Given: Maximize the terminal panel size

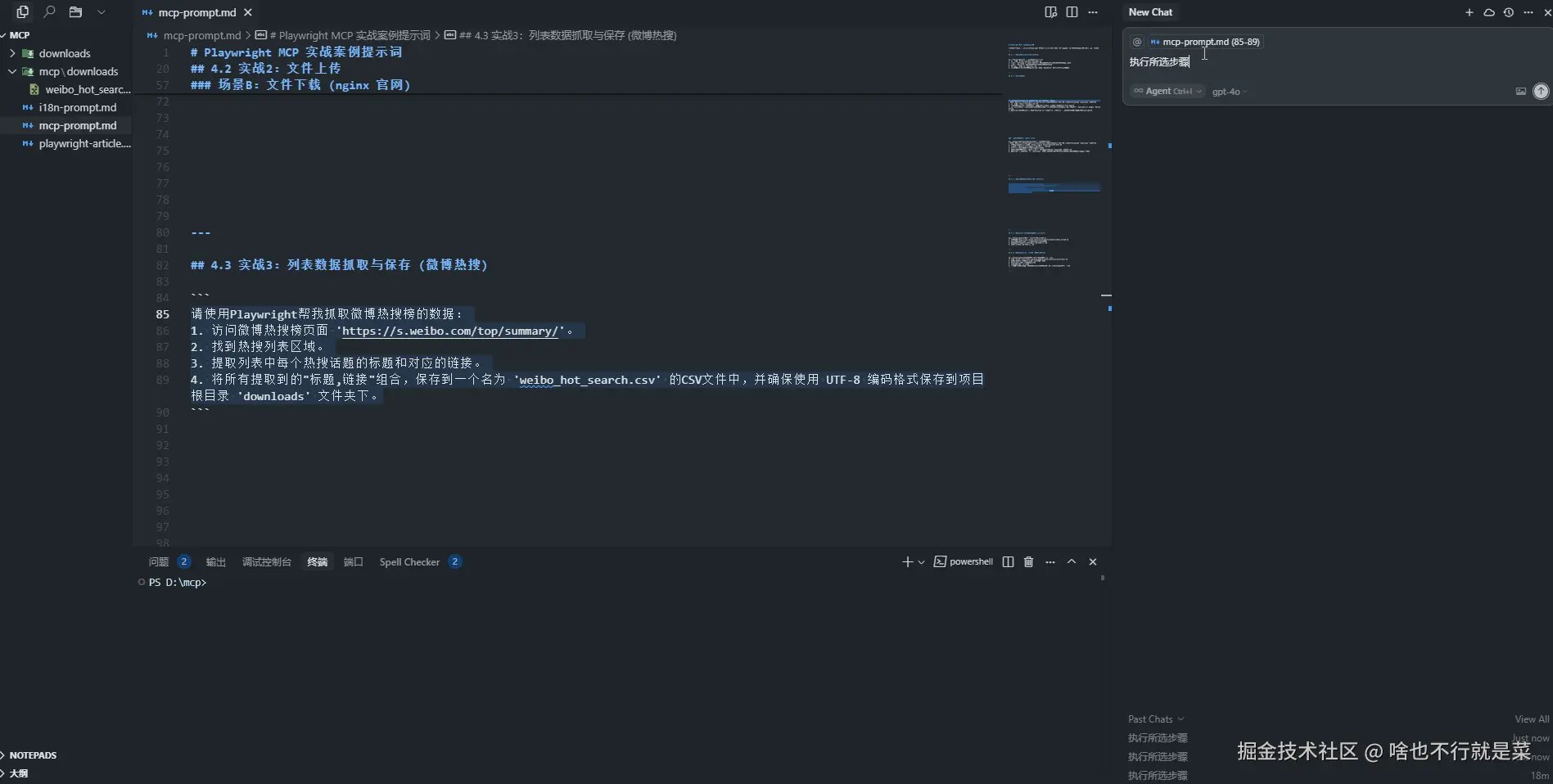Looking at the screenshot, I should click(x=1072, y=561).
